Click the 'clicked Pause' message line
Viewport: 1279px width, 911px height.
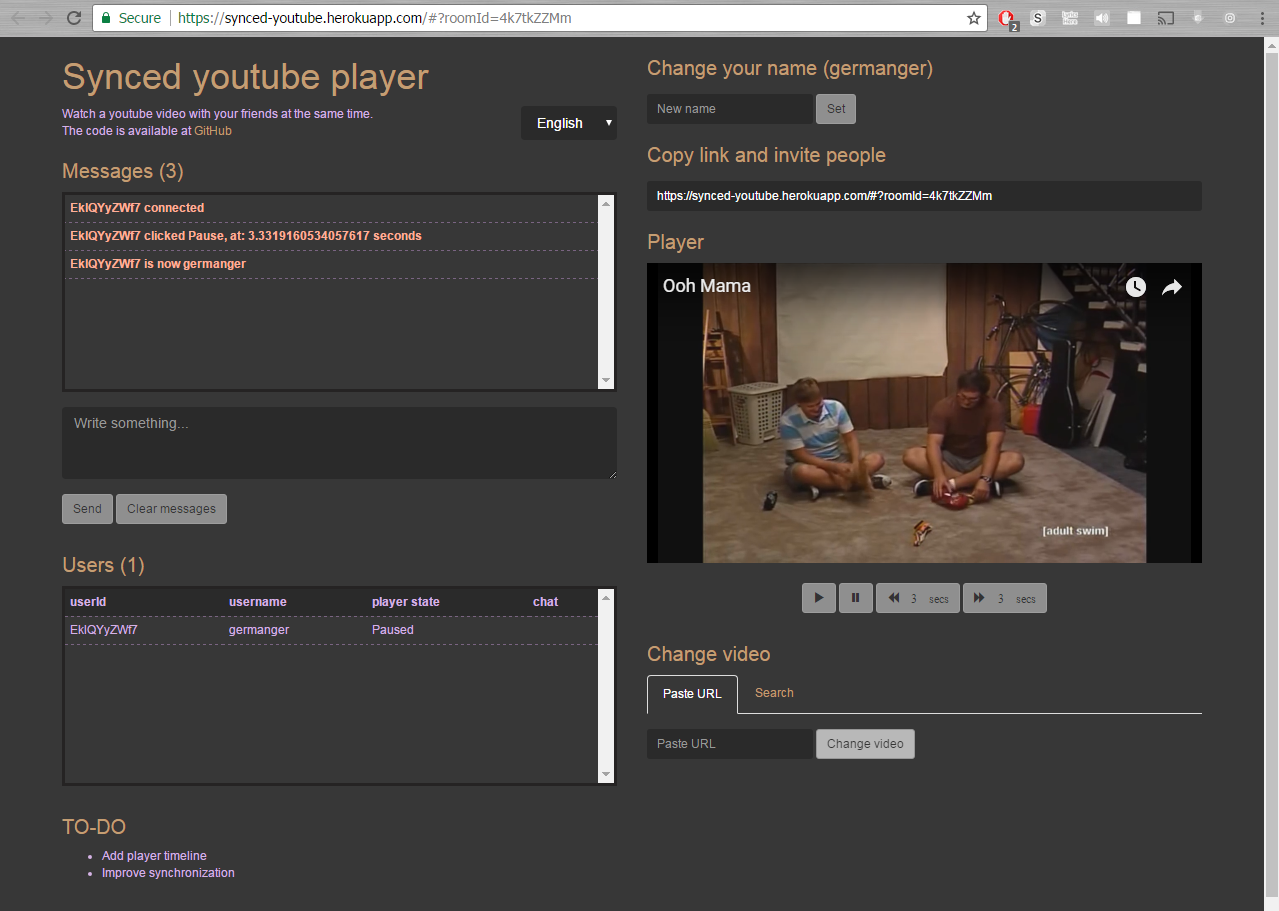(246, 236)
